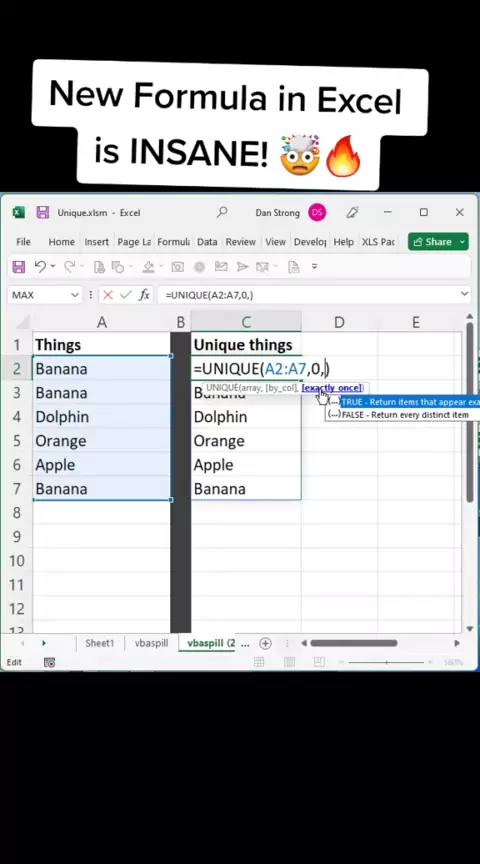Click the paste clipboard icon in toolbar
The image size is (480, 864).
coord(99,267)
